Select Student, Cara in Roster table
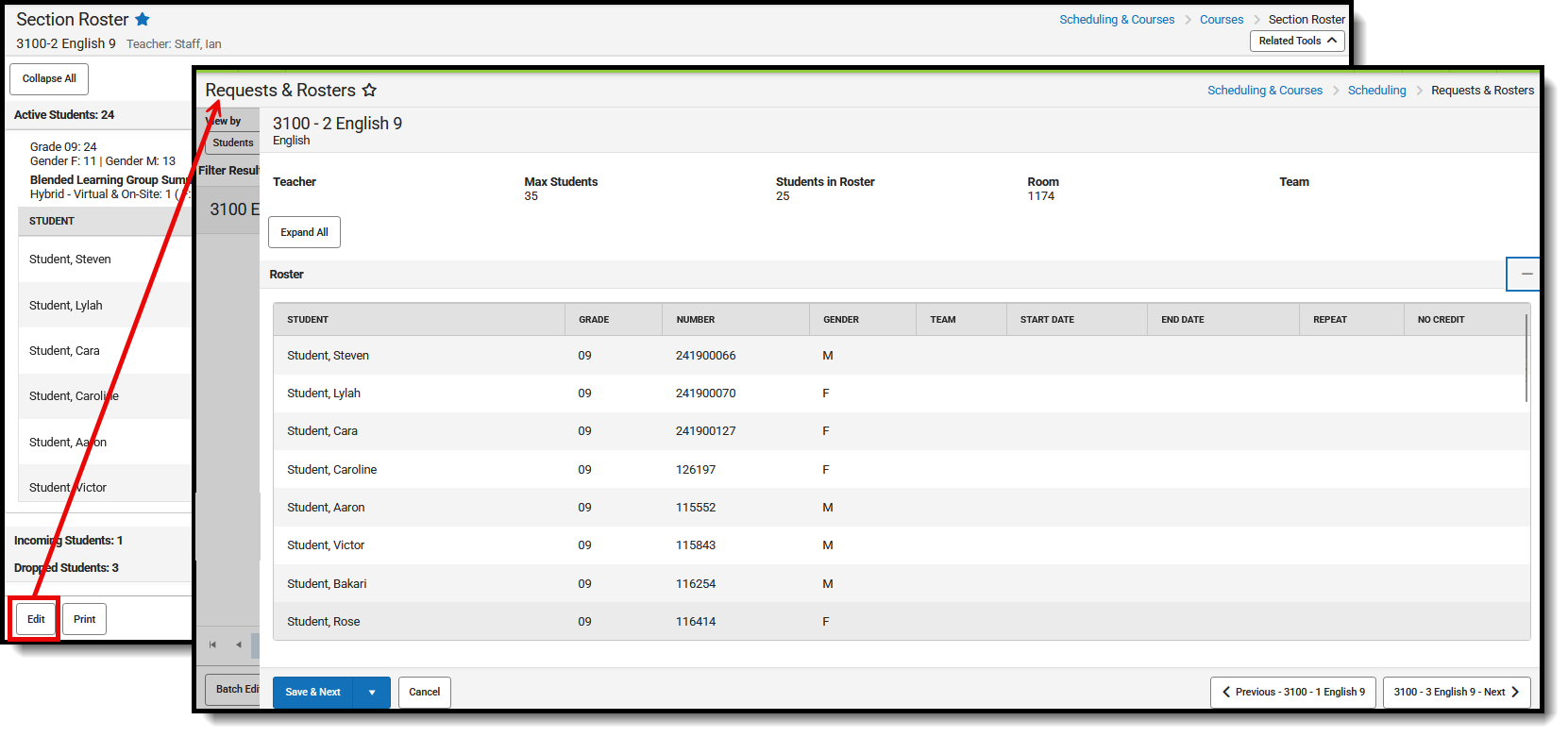Screen dimensions: 1568x737 click(x=322, y=431)
